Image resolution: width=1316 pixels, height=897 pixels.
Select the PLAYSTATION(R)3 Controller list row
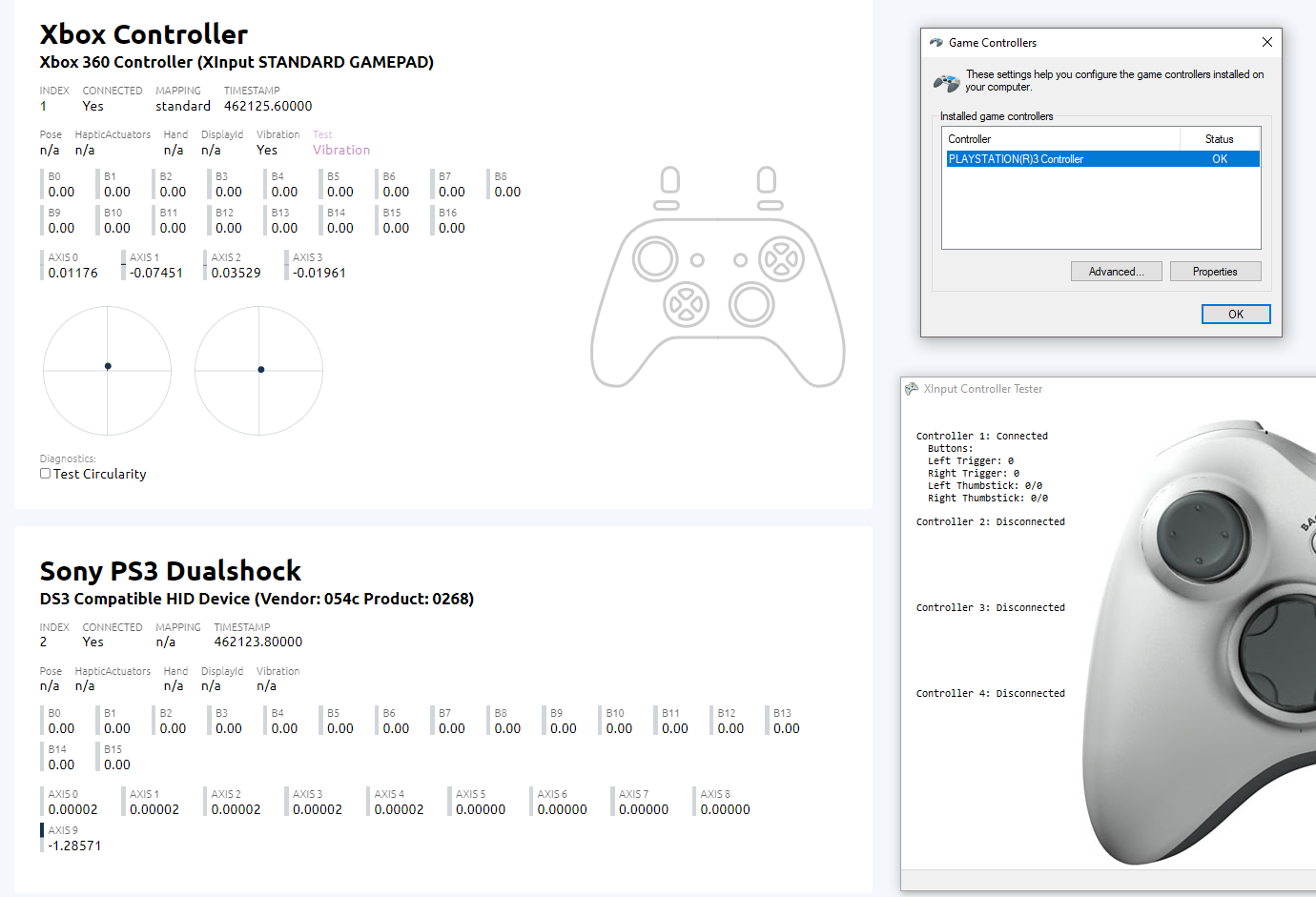coord(1102,159)
